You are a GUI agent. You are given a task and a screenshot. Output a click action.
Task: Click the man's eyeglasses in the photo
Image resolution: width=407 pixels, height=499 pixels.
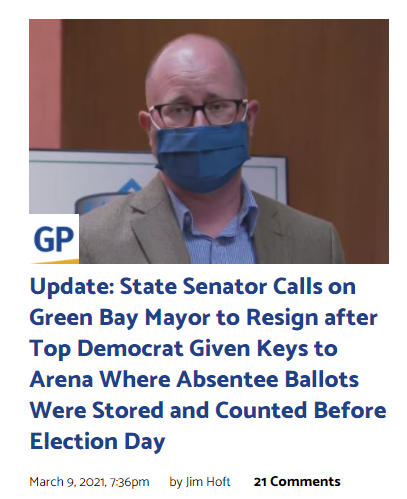click(199, 112)
